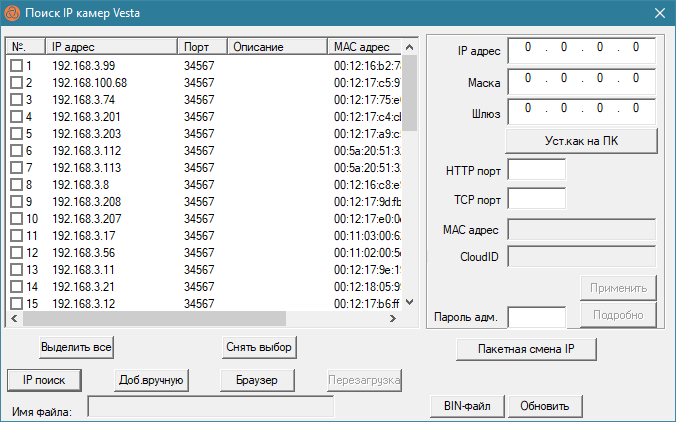676x422 pixels.
Task: Click the Пакетная смена IP button
Action: (x=526, y=349)
